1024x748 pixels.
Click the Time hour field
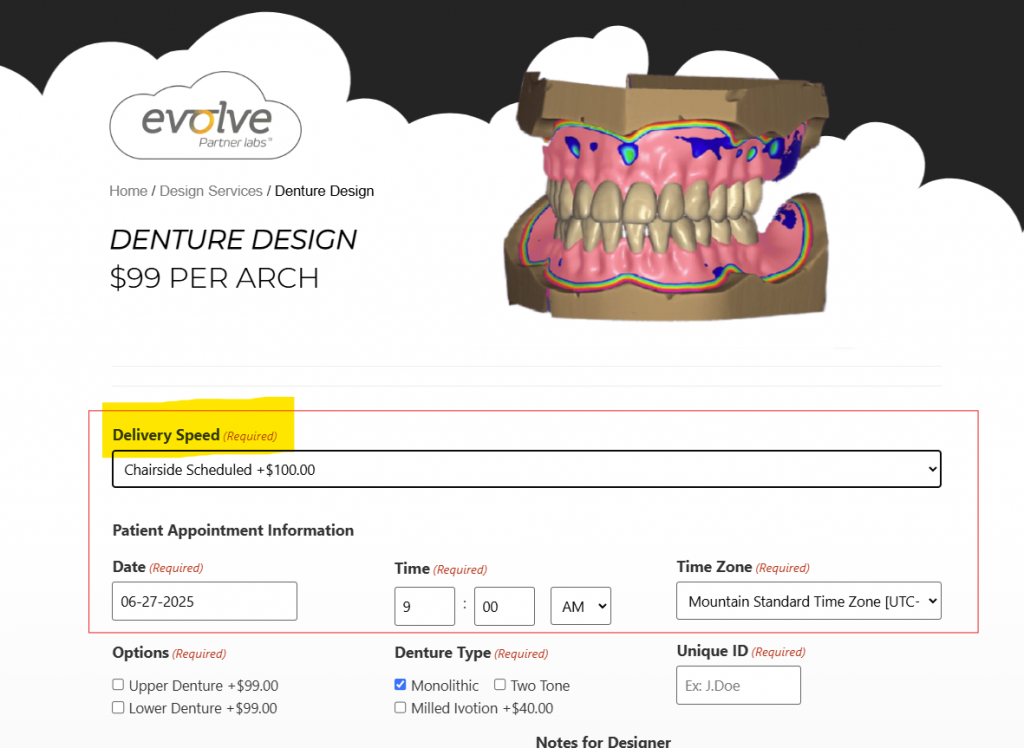tap(424, 606)
